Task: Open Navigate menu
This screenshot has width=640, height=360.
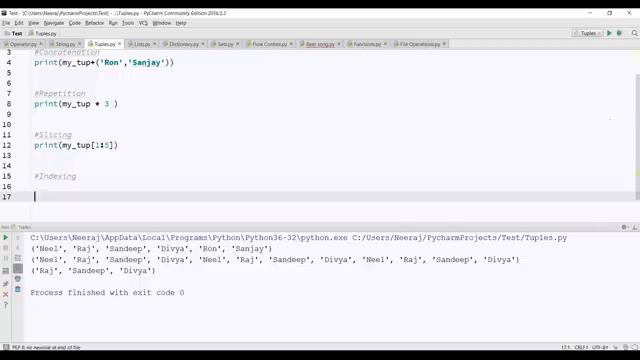Action: point(53,23)
